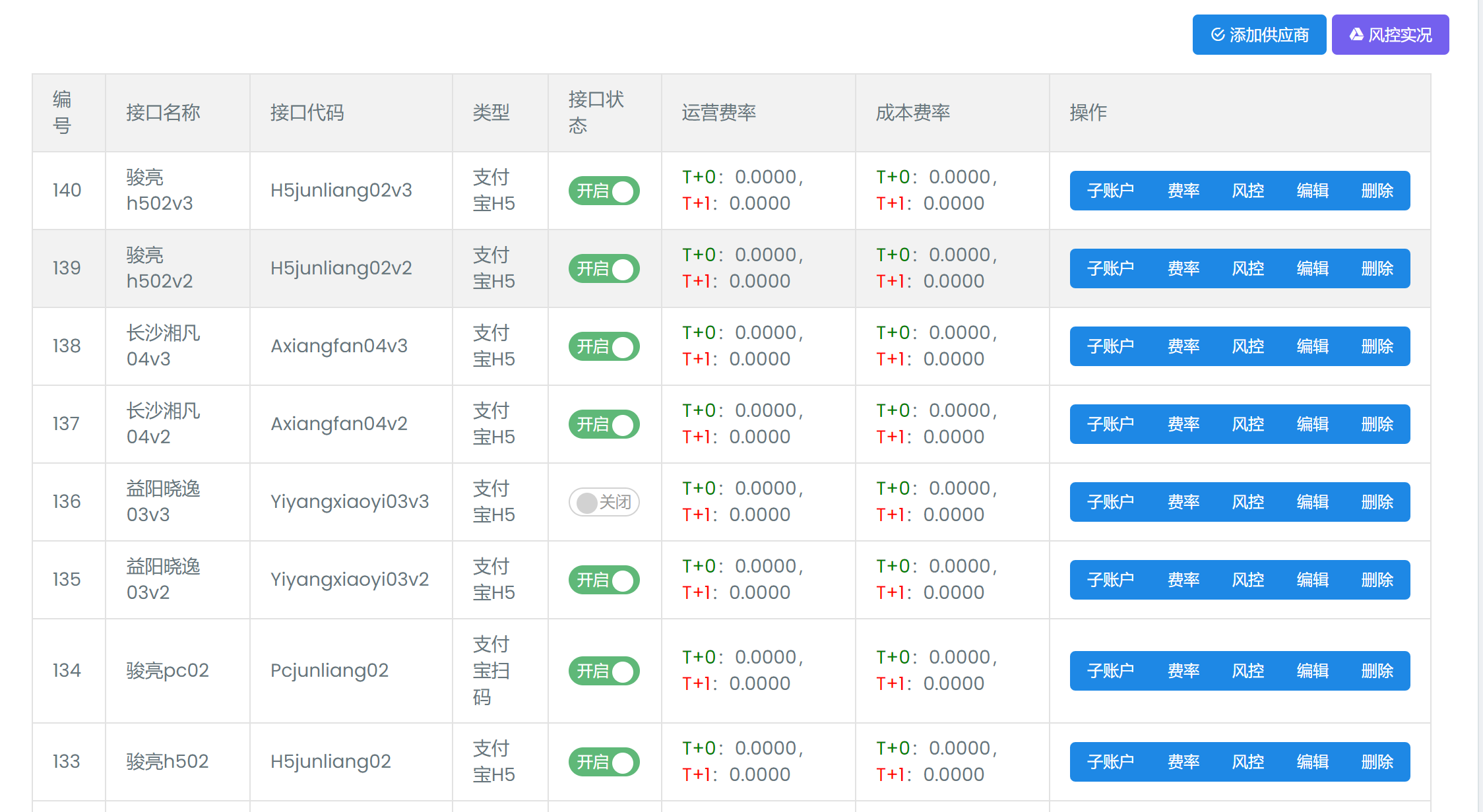Click 费率 for 骏亮 h502v2 row
This screenshot has width=1483, height=812.
pos(1183,268)
